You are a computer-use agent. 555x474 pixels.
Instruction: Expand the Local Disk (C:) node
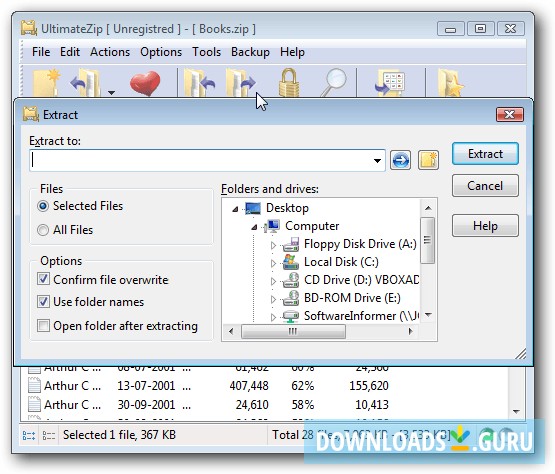[273, 263]
